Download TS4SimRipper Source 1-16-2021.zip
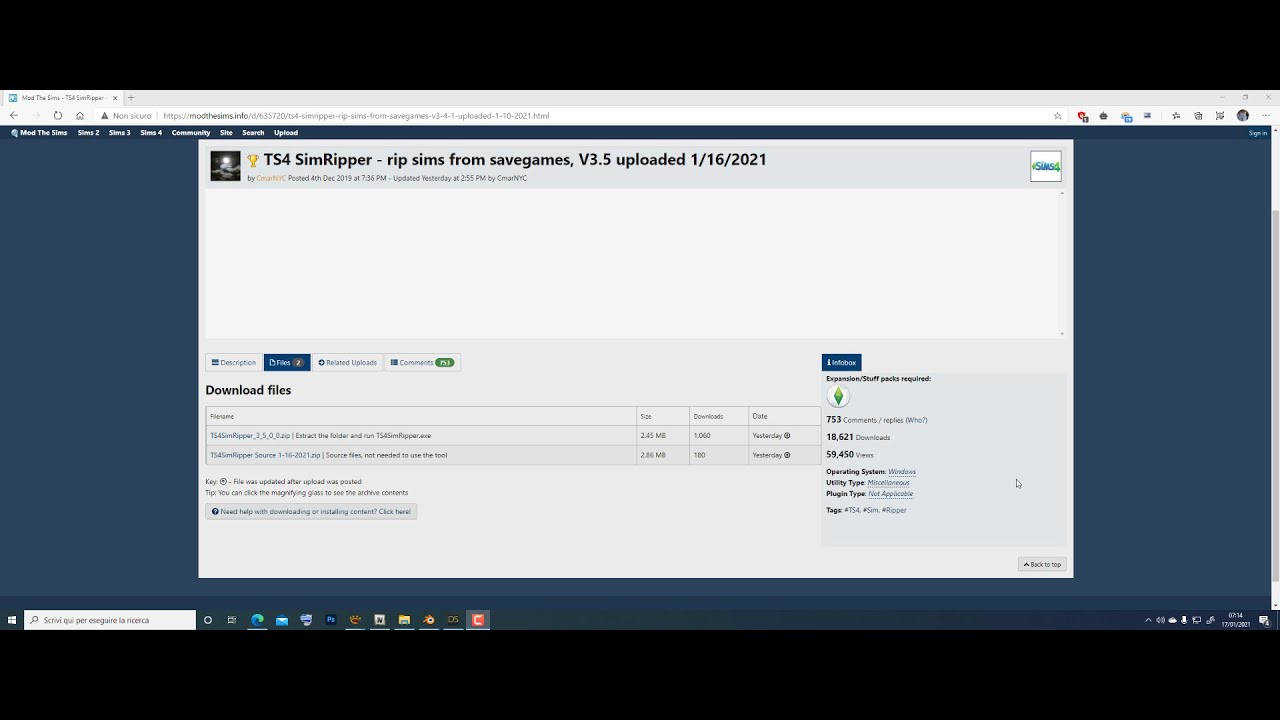Image resolution: width=1280 pixels, height=720 pixels. tap(265, 455)
